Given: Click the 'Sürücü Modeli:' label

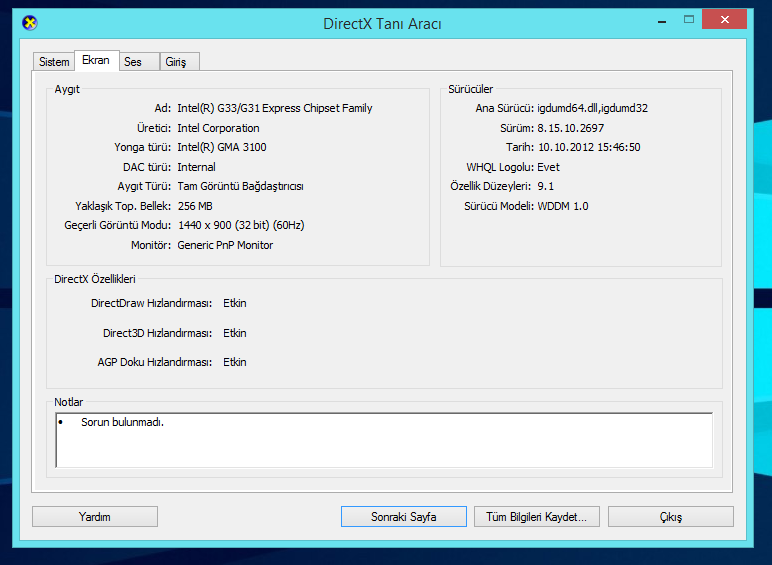Looking at the screenshot, I should 499,206.
